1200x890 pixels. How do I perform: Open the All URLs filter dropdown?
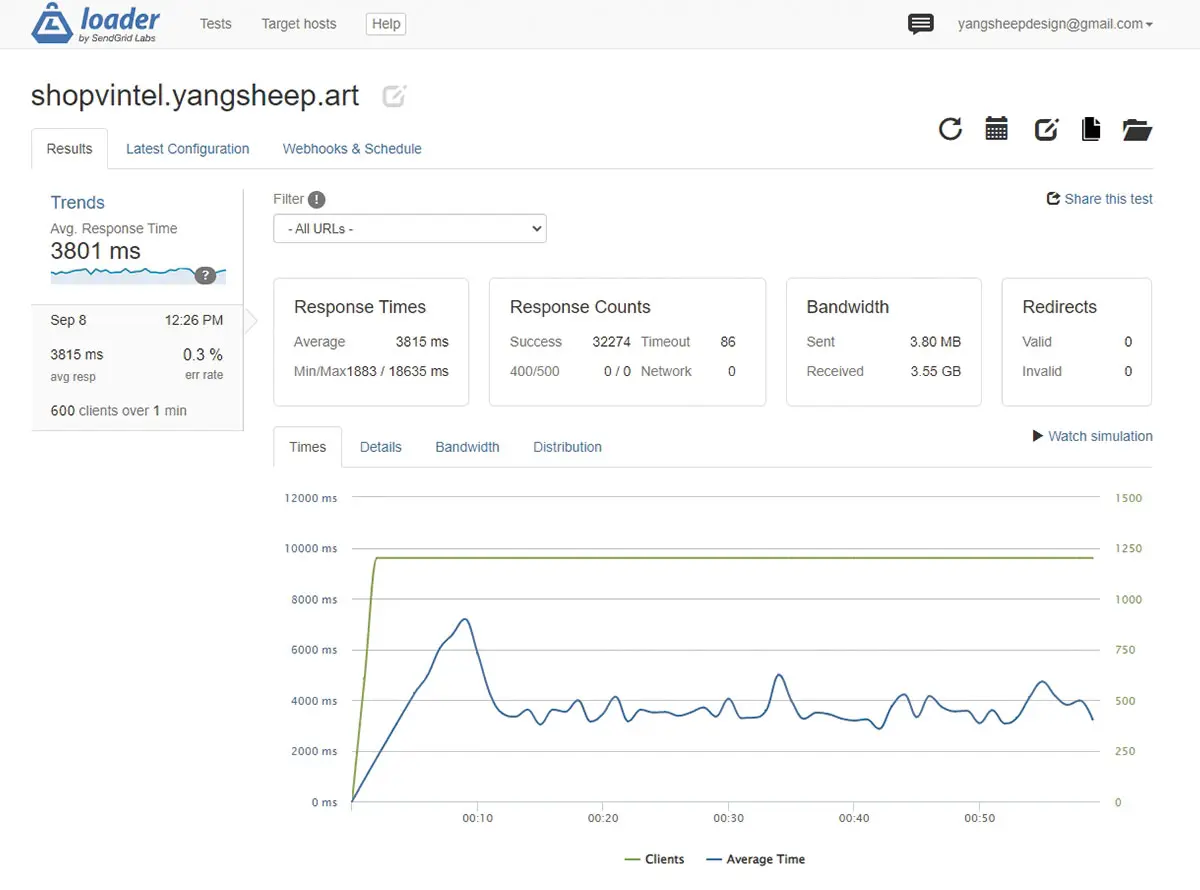click(x=410, y=228)
